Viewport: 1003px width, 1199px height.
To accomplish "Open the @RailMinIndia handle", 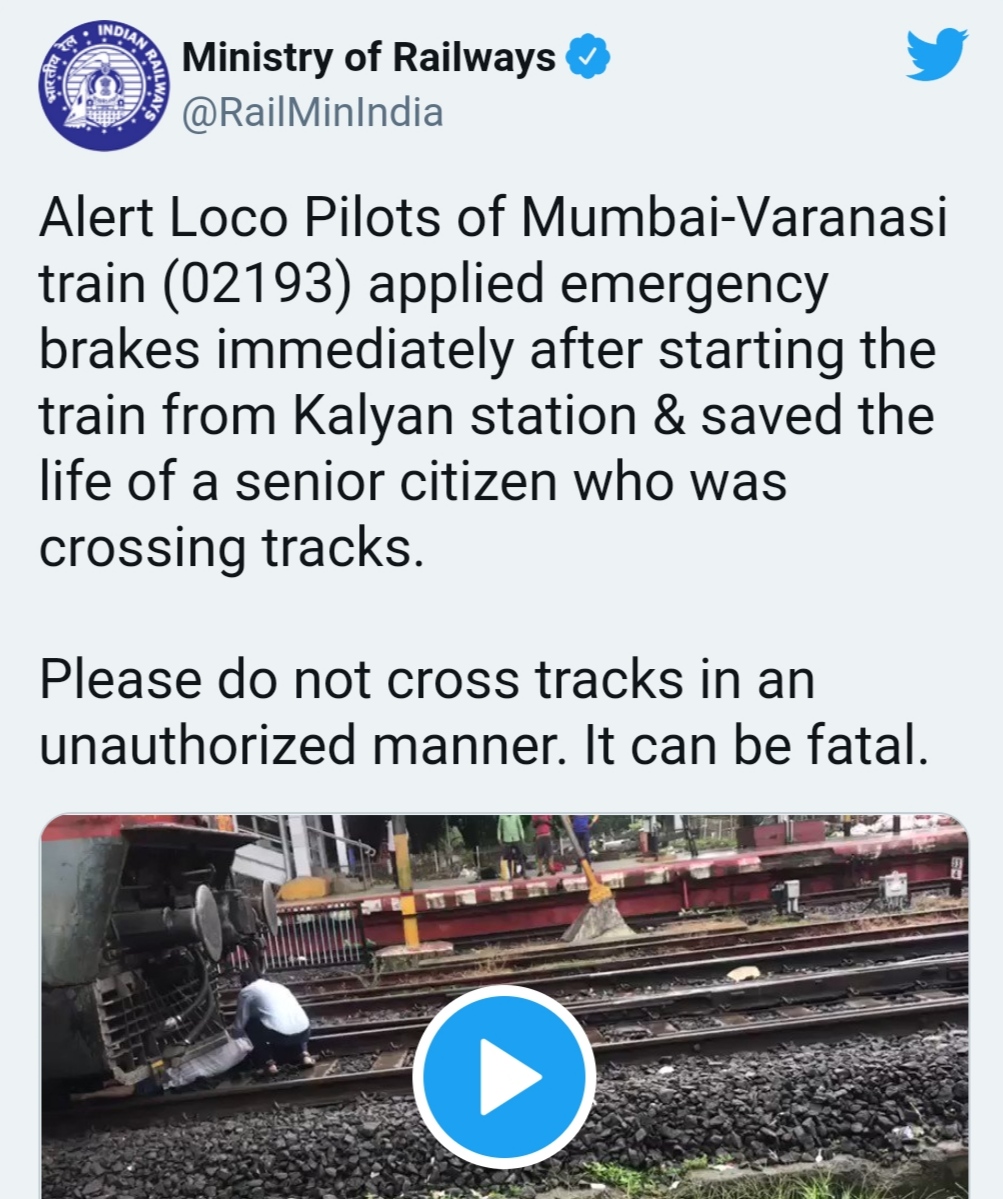I will [x=313, y=112].
